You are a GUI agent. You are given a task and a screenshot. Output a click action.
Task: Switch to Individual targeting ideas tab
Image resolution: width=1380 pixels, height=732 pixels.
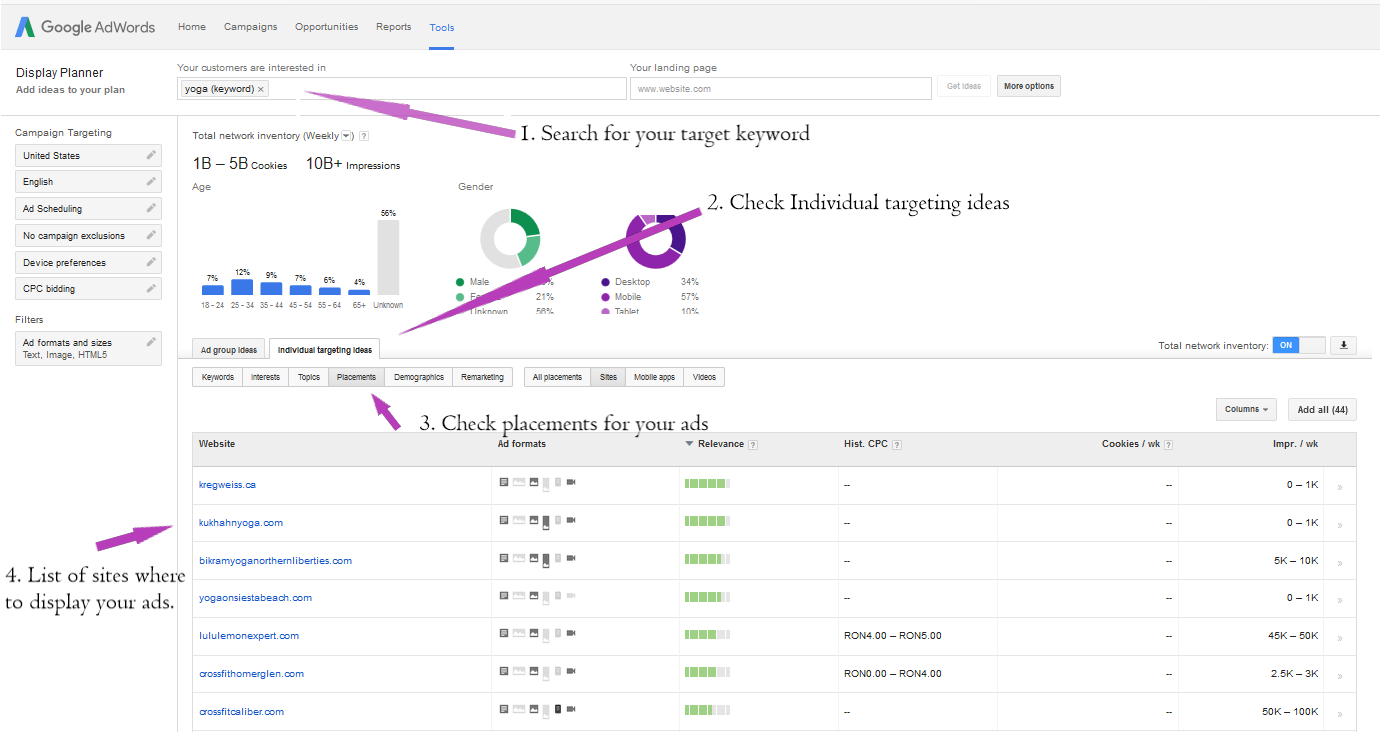coord(325,350)
